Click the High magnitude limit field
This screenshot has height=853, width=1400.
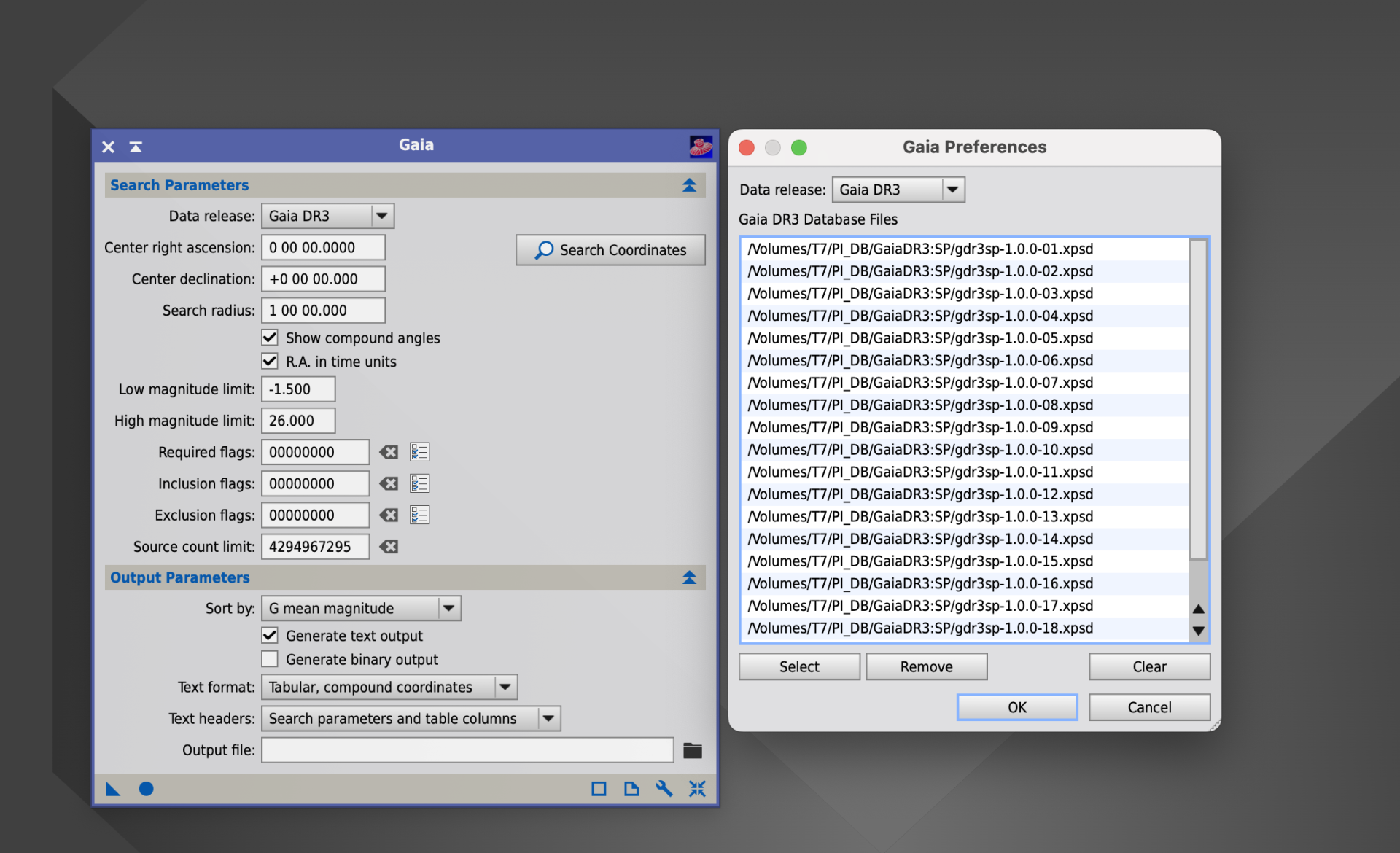click(298, 421)
